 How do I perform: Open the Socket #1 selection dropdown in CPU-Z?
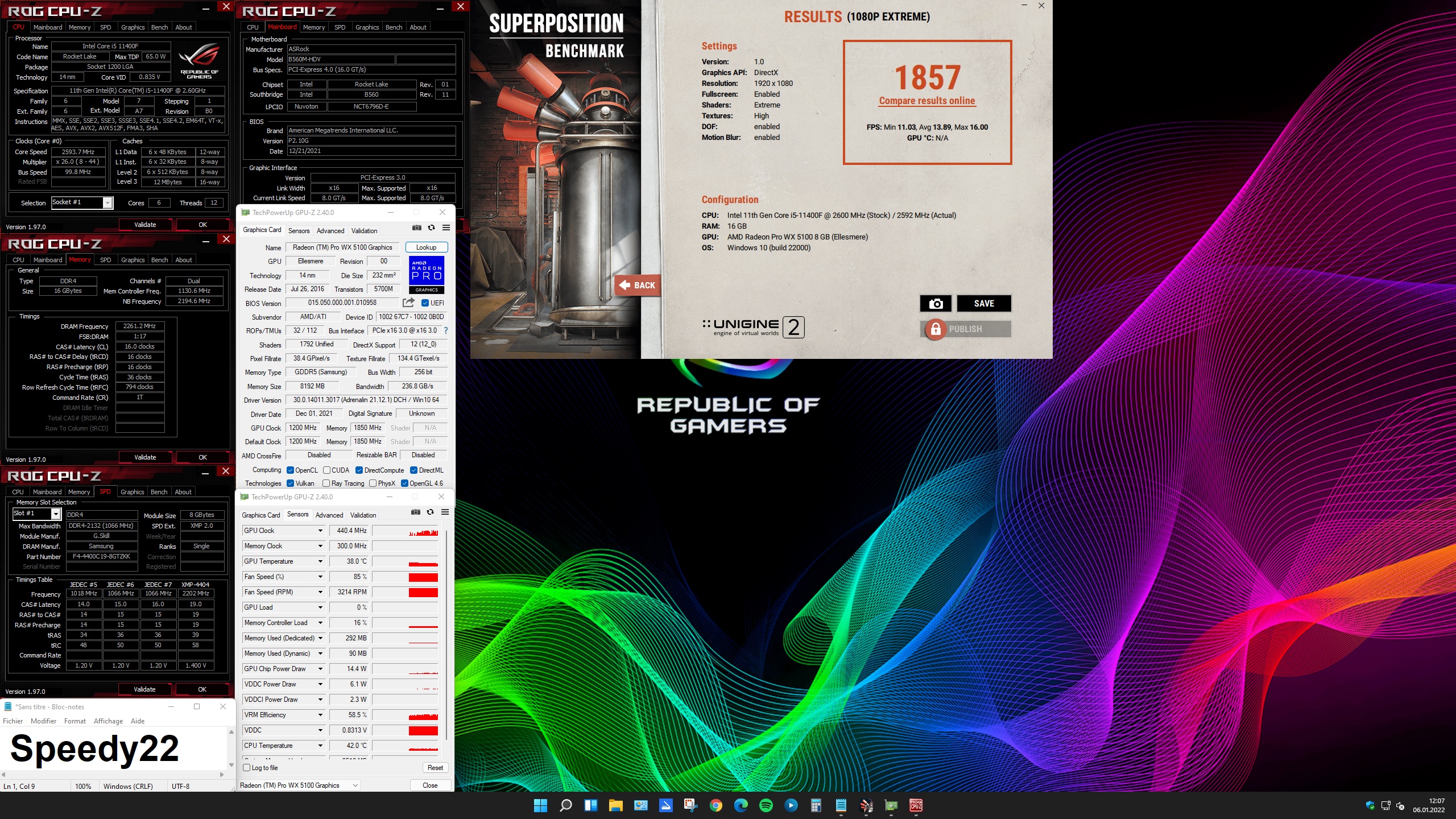(107, 203)
